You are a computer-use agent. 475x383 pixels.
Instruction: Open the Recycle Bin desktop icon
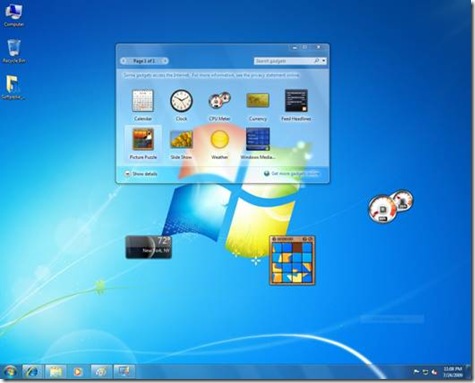tap(14, 51)
